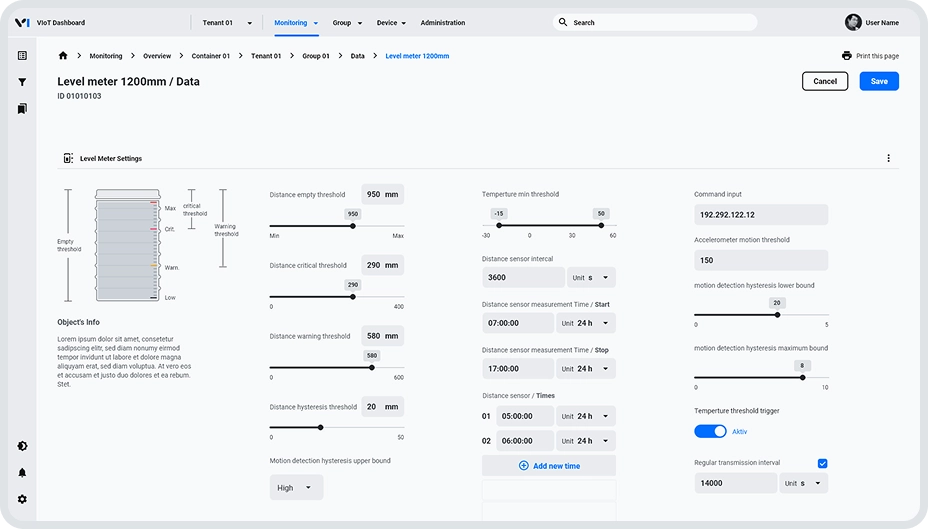Open the Tenant 01 dropdown in navbar

click(x=223, y=22)
